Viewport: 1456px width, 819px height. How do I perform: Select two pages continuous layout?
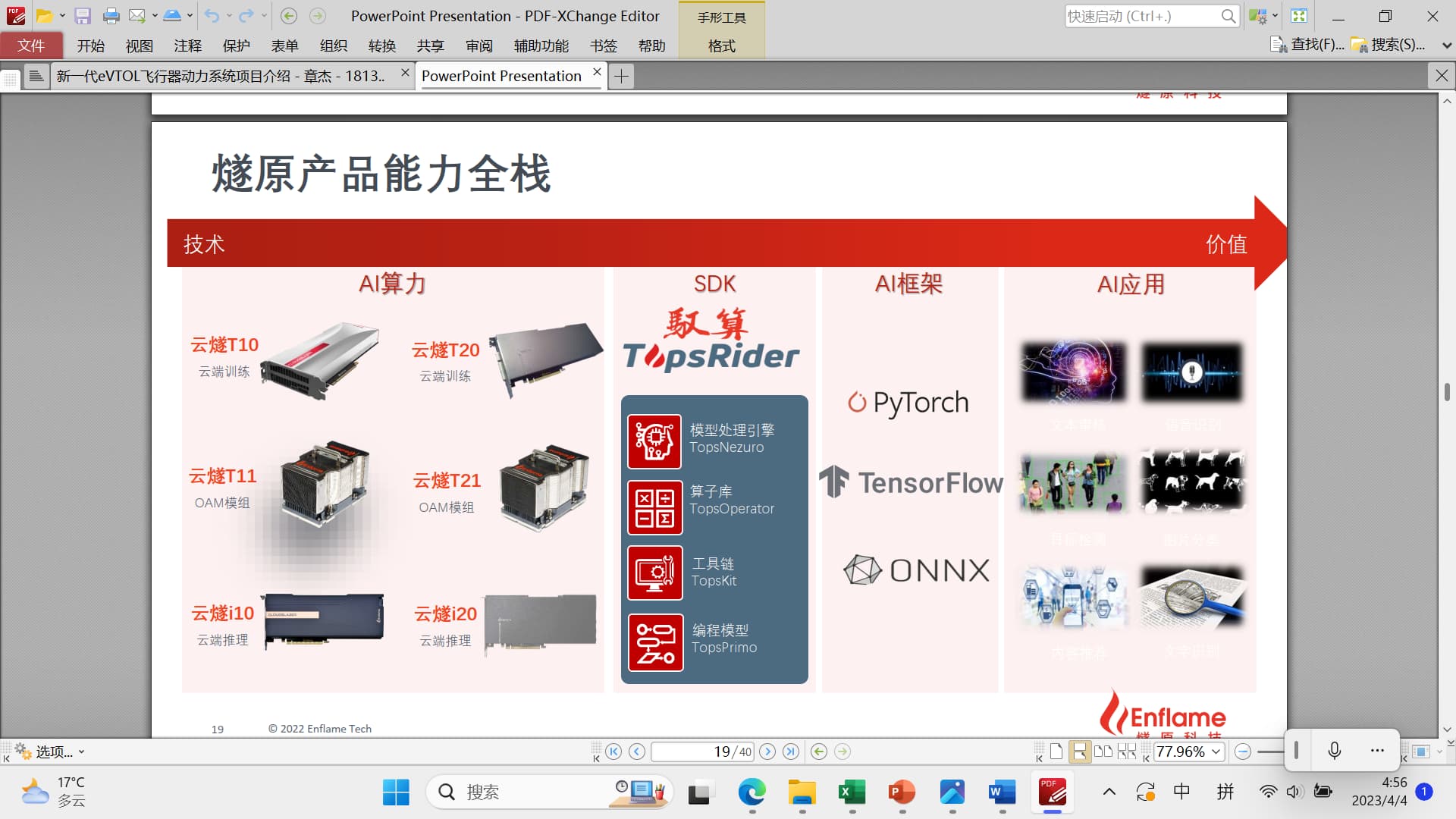tap(1127, 752)
